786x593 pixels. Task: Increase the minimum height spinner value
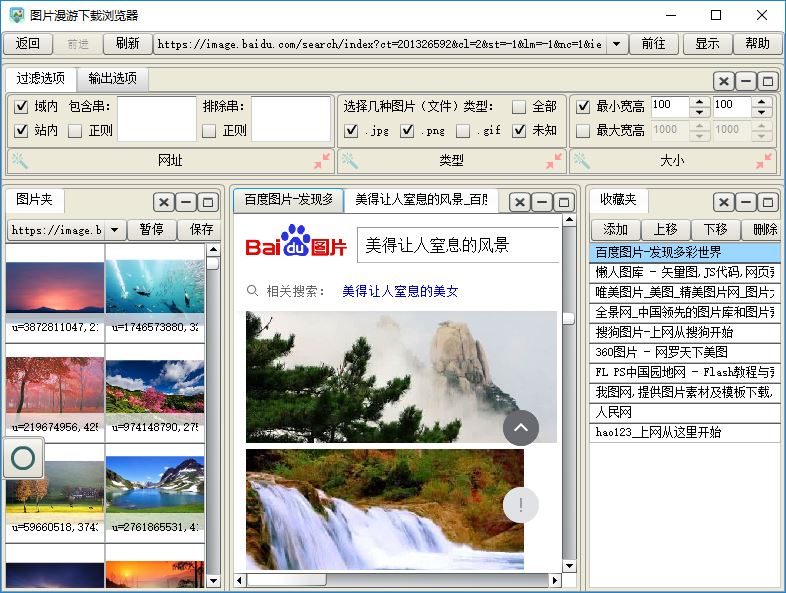click(761, 101)
